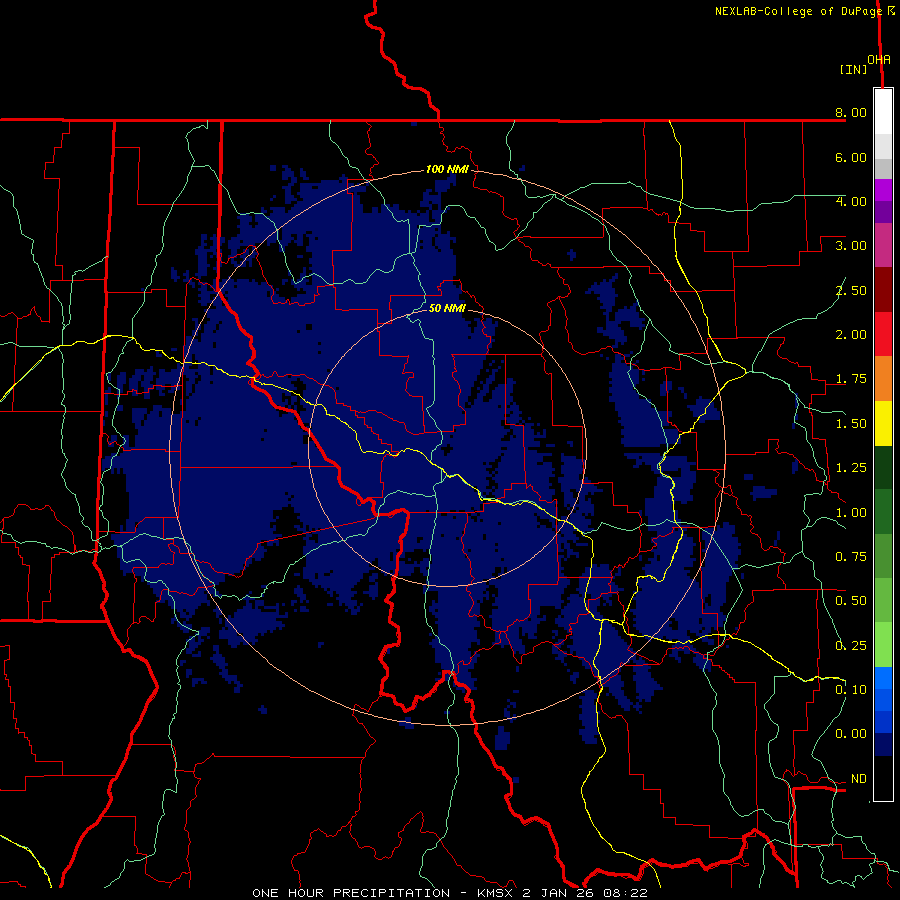Click the [IN] units label
Screen dimensions: 900x900
pos(854,69)
